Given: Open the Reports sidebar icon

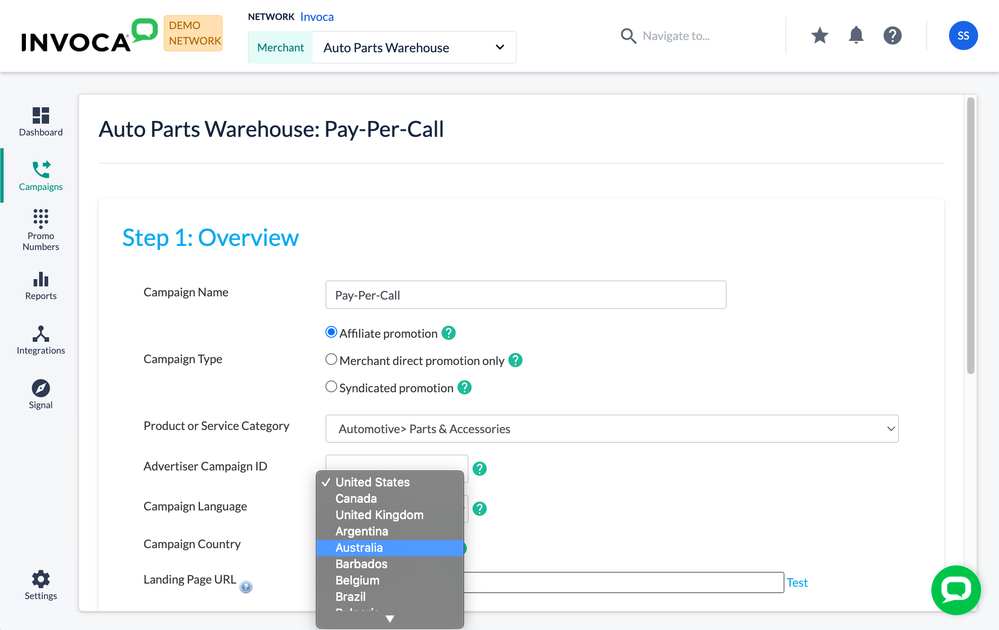Looking at the screenshot, I should click(41, 285).
